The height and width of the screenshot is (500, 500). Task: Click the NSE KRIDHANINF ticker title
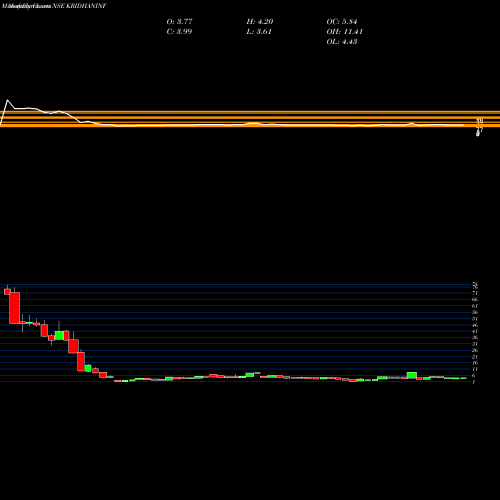[80, 6]
